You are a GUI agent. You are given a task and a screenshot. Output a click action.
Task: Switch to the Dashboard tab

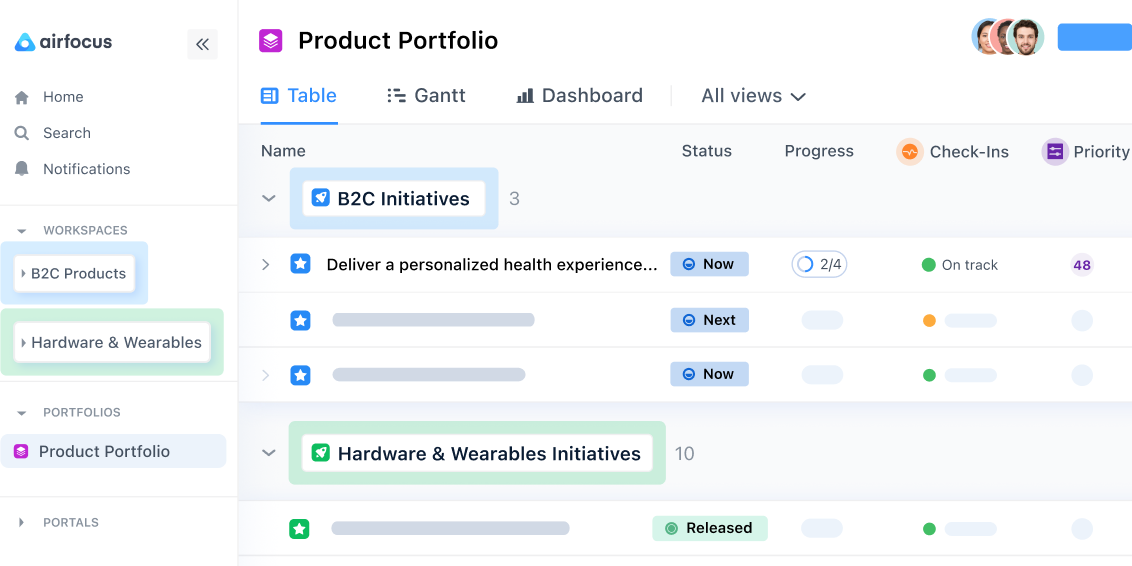pos(579,96)
